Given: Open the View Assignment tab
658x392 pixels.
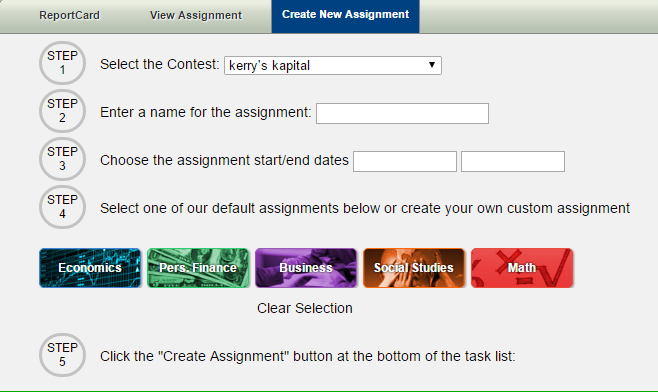Looking at the screenshot, I should (196, 16).
